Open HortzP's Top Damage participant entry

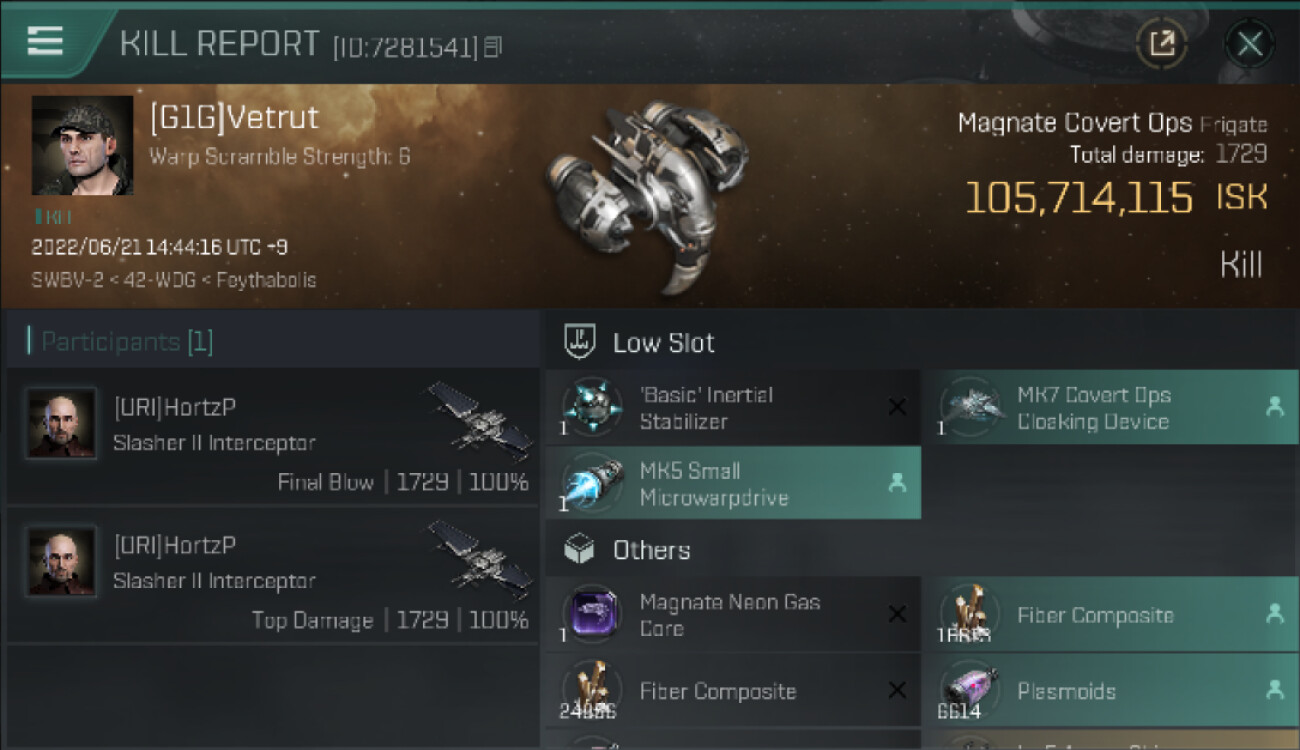pyautogui.click(x=272, y=575)
